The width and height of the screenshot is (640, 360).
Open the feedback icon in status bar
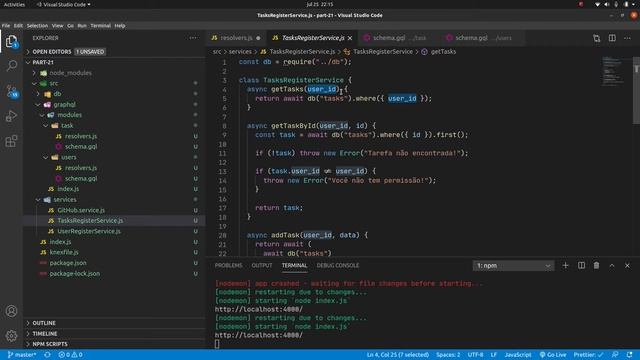(615, 355)
